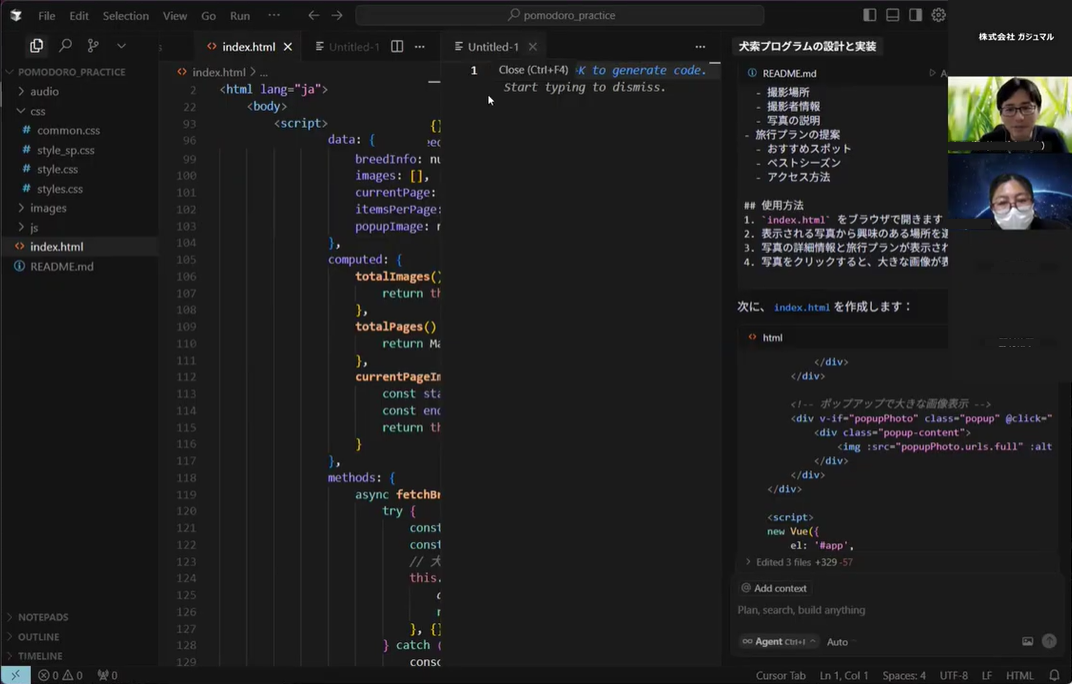Open the Source Control view icon
The width and height of the screenshot is (1072, 684).
coord(93,46)
